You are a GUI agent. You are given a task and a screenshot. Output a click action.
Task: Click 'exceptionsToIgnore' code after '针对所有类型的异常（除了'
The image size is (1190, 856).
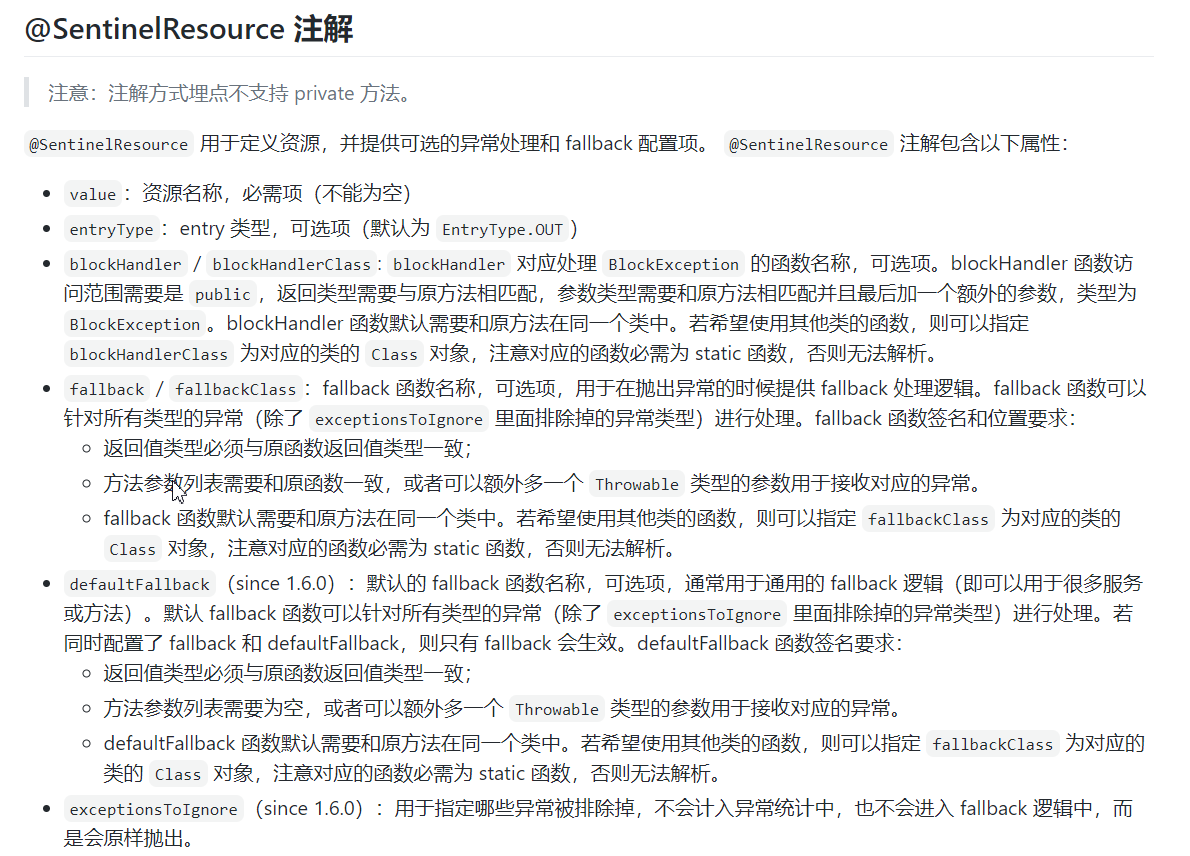398,420
